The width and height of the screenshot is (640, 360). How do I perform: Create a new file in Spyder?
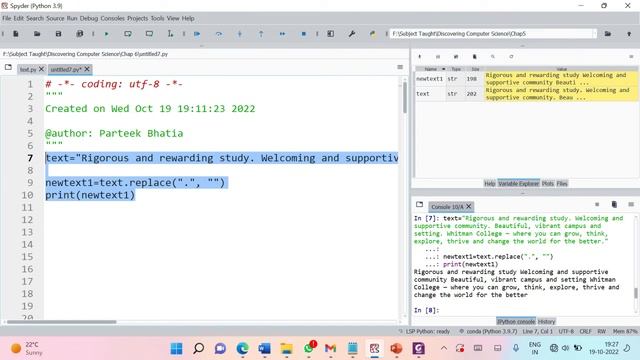(x=16, y=34)
